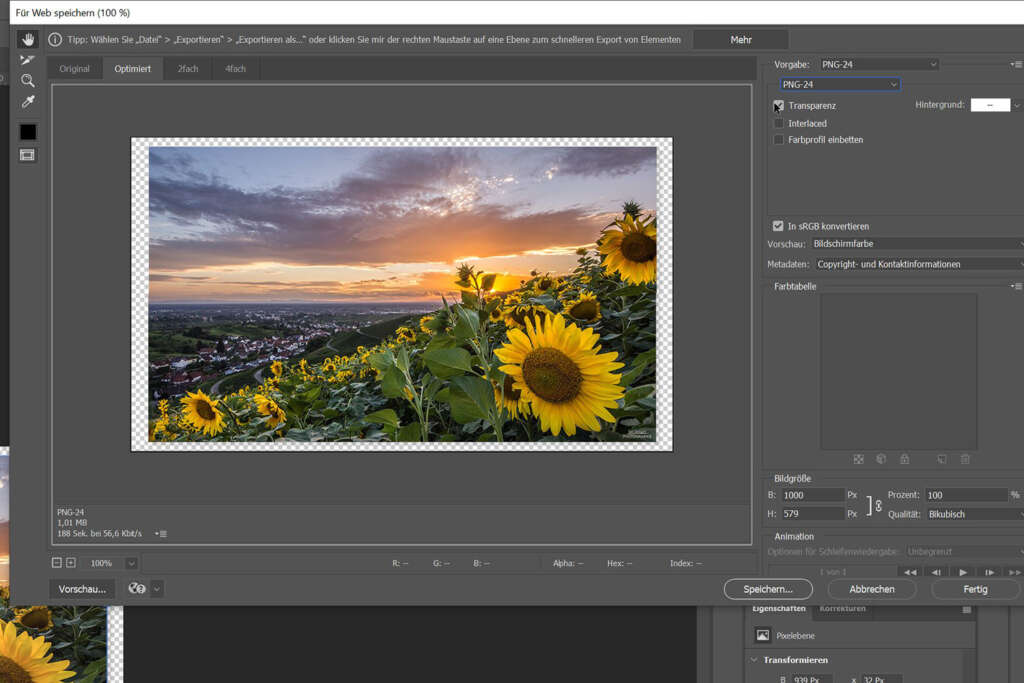Image resolution: width=1024 pixels, height=683 pixels.
Task: Select the Hand tool
Action: coord(28,40)
